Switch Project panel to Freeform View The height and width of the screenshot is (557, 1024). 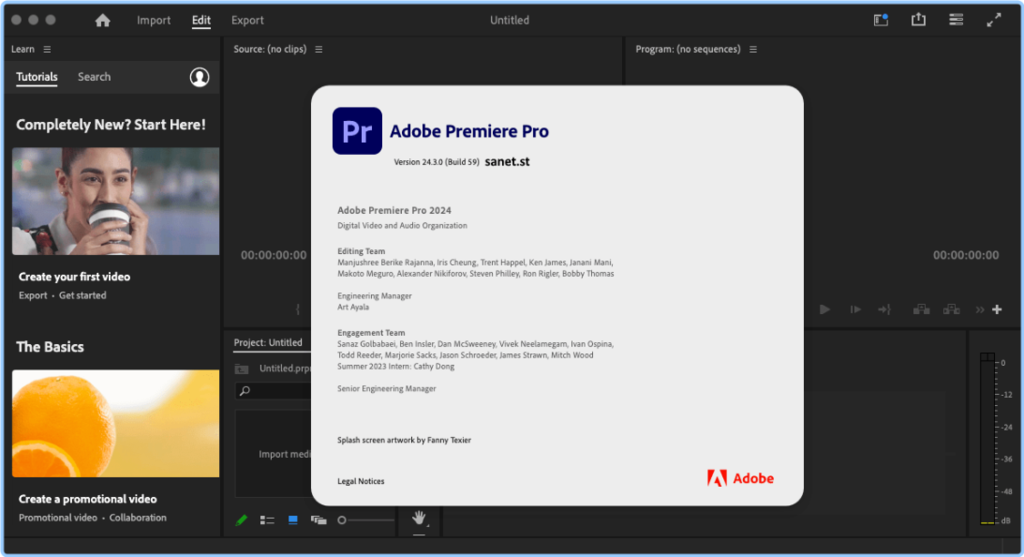coord(319,520)
